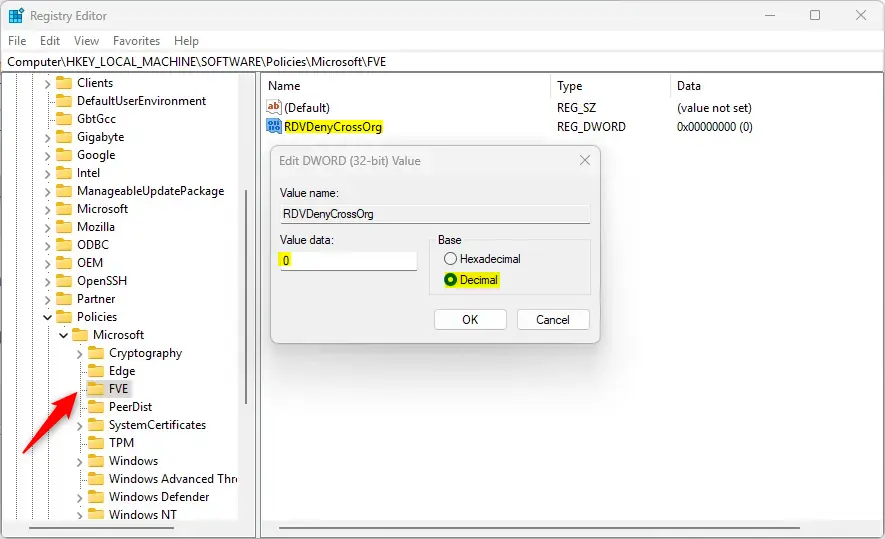Click the DefaultUserEnvironment folder icon
The width and height of the screenshot is (885, 539).
tap(64, 101)
